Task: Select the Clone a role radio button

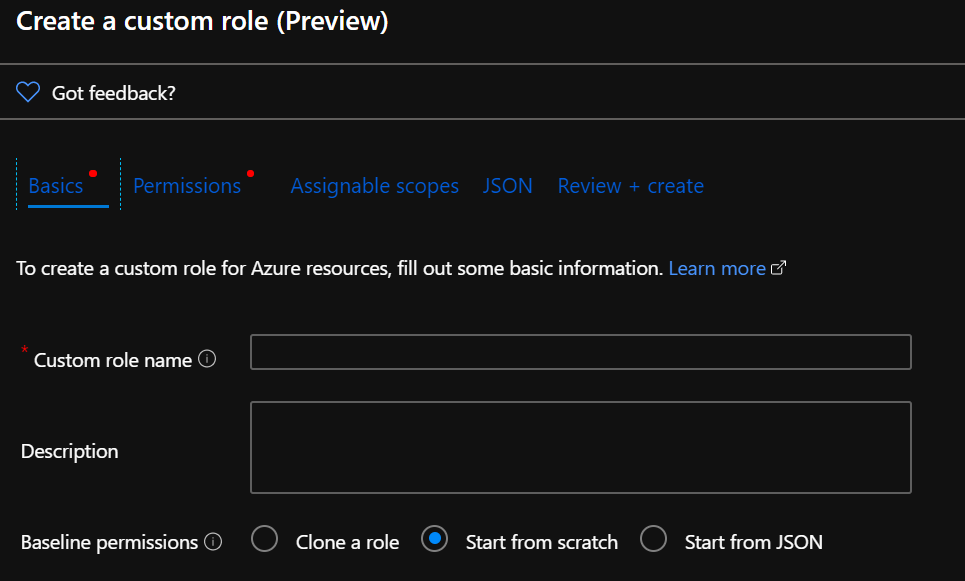Action: point(265,540)
